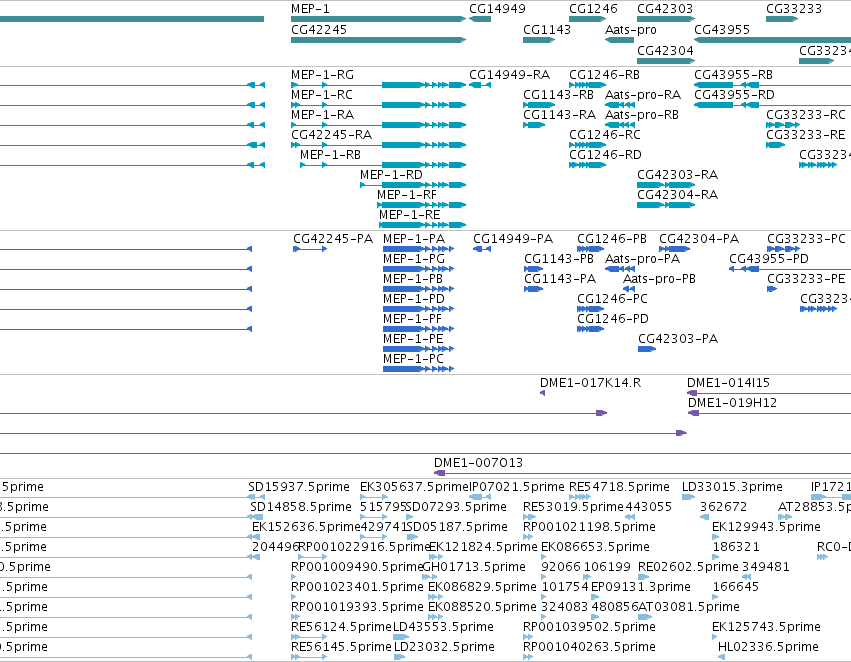Select protein CG1143-PB
The height and width of the screenshot is (662, 851).
pos(559,259)
